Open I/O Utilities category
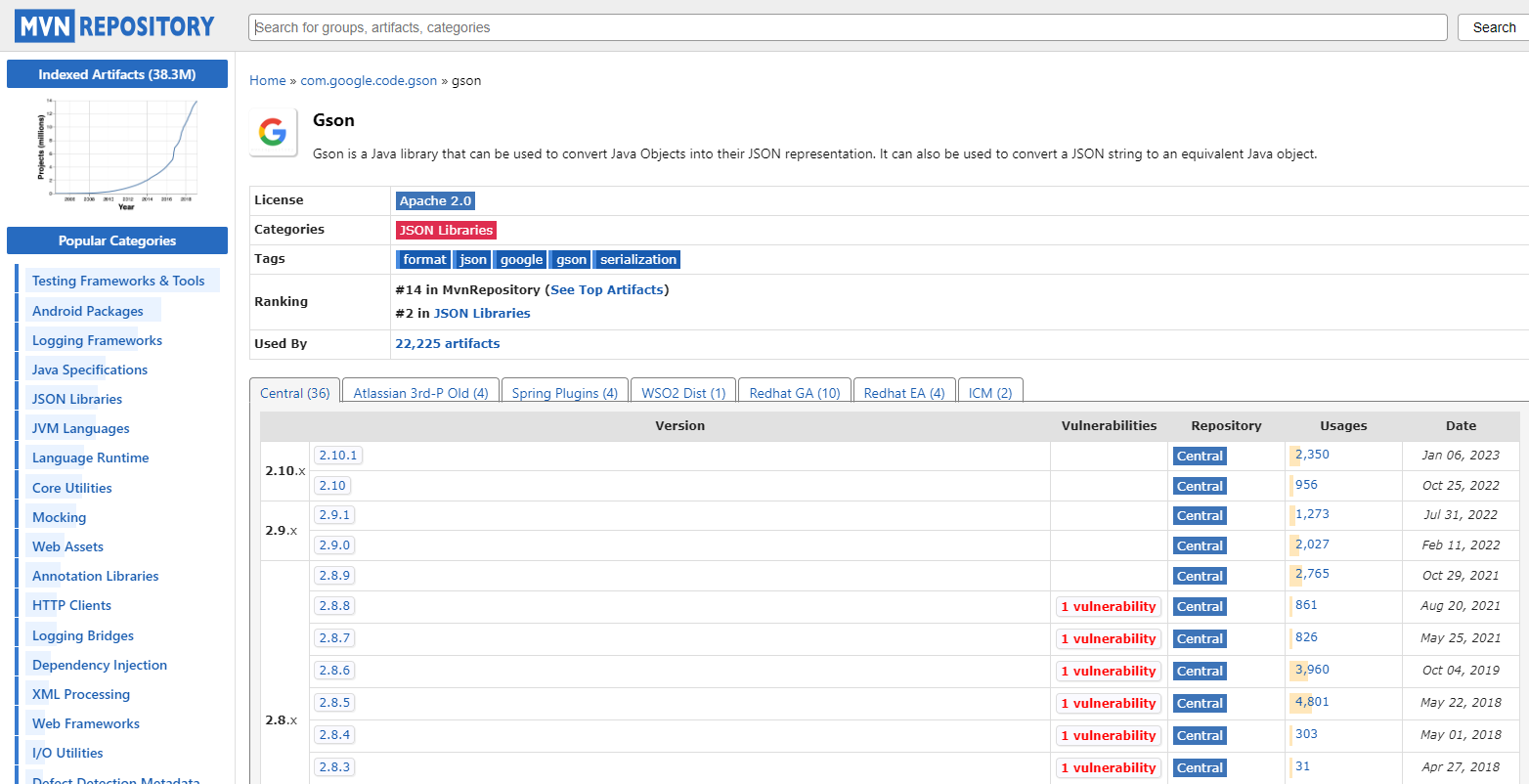 coord(67,753)
